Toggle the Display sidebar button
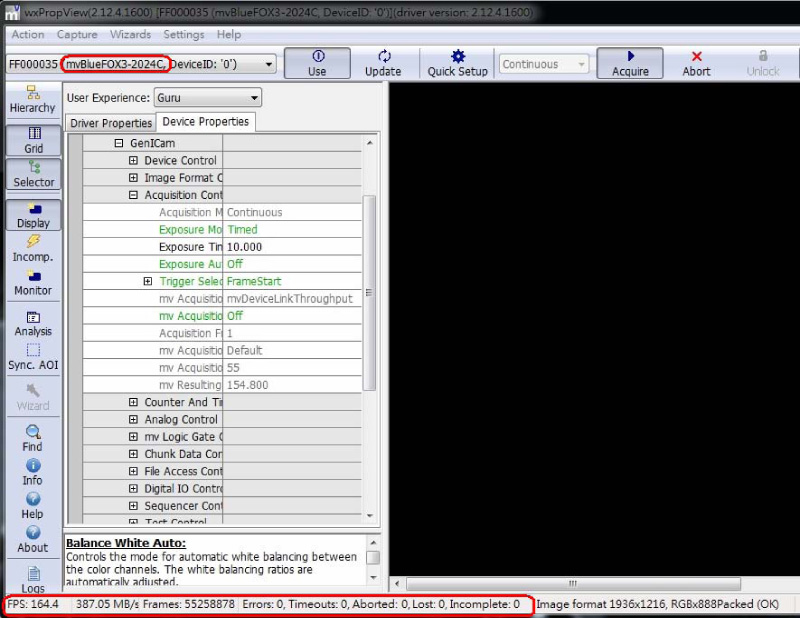The height and width of the screenshot is (618, 800). 33,215
